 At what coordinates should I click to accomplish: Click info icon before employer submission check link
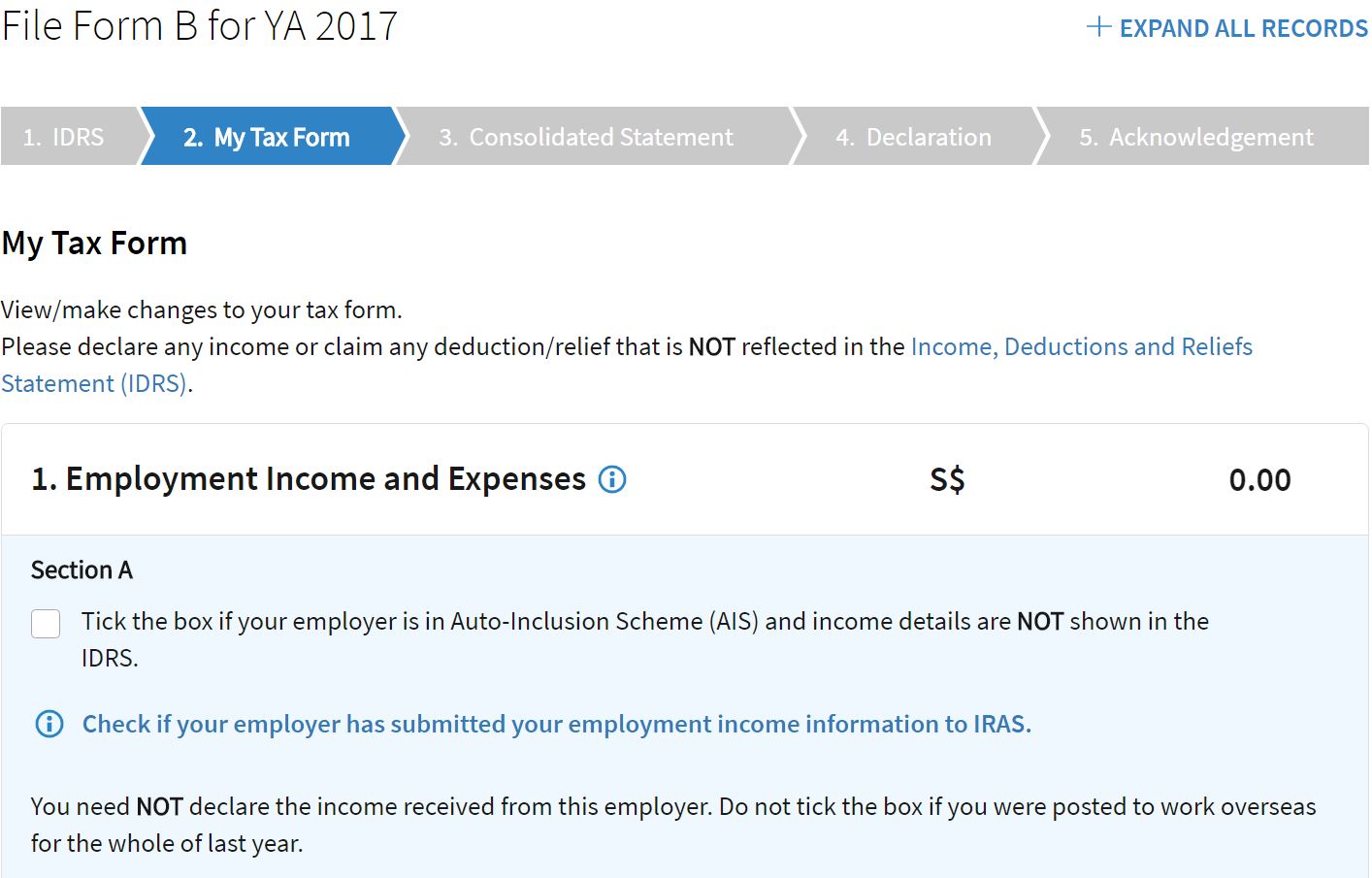[x=49, y=724]
